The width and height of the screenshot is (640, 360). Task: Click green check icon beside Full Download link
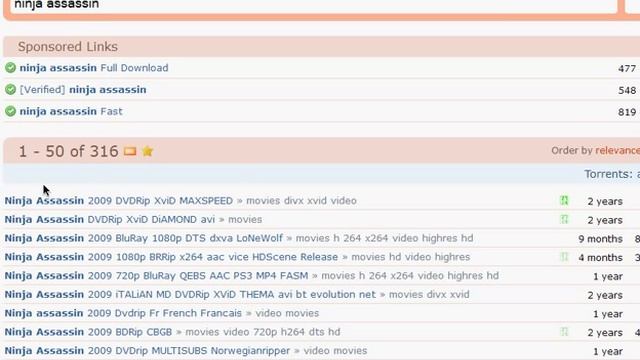pyautogui.click(x=11, y=68)
